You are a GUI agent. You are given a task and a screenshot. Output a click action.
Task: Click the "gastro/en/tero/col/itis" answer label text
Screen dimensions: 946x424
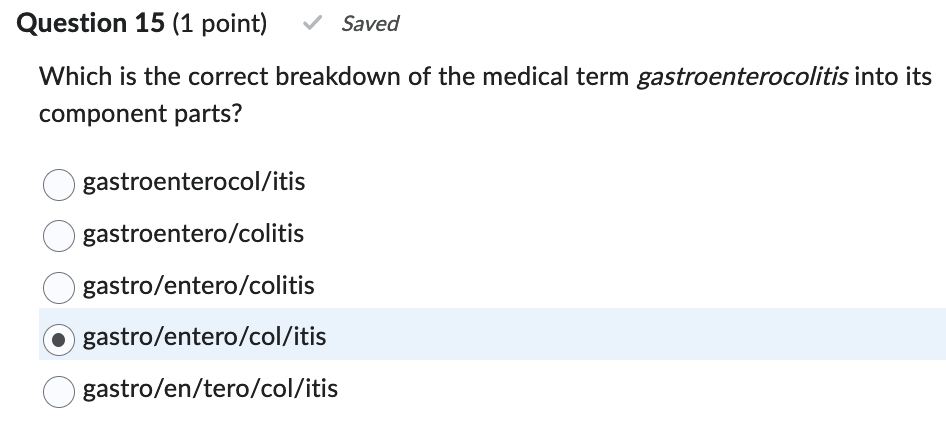210,389
